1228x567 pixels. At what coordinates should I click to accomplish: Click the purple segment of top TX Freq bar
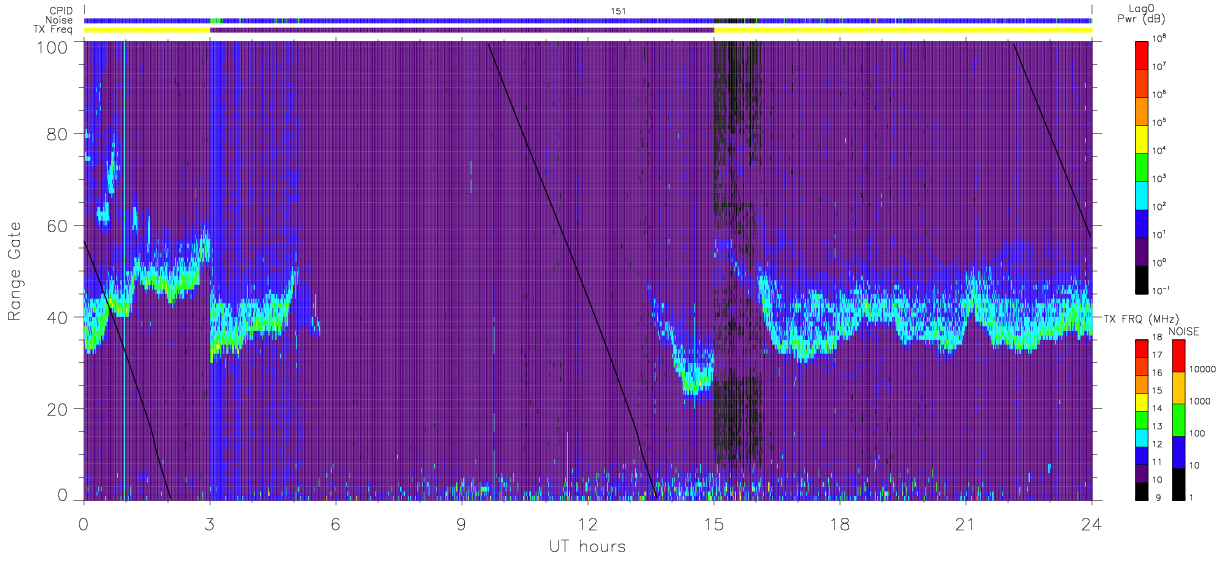point(461,30)
